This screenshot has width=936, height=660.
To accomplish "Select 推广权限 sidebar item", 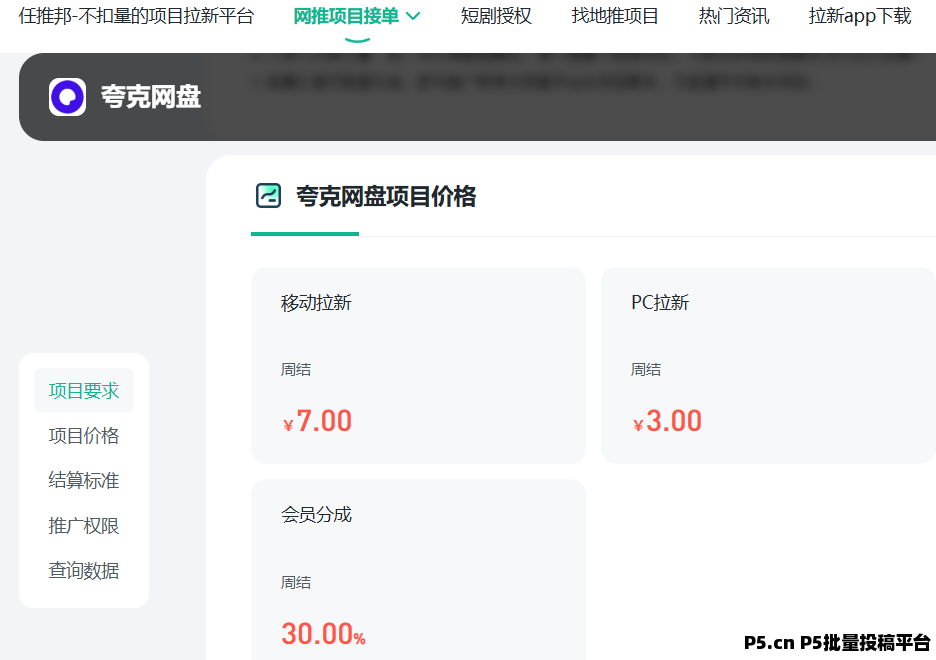I will [x=84, y=526].
